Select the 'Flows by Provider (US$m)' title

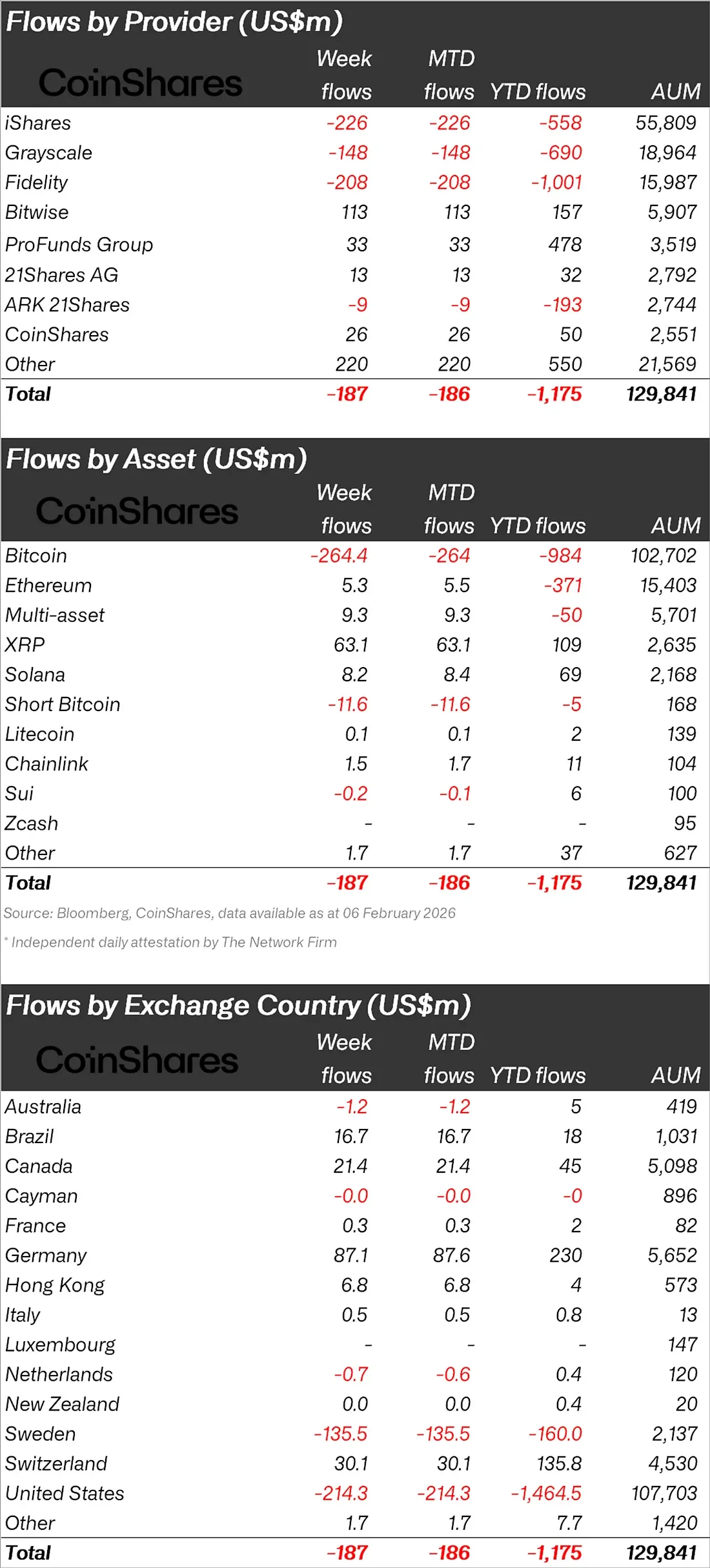174,22
